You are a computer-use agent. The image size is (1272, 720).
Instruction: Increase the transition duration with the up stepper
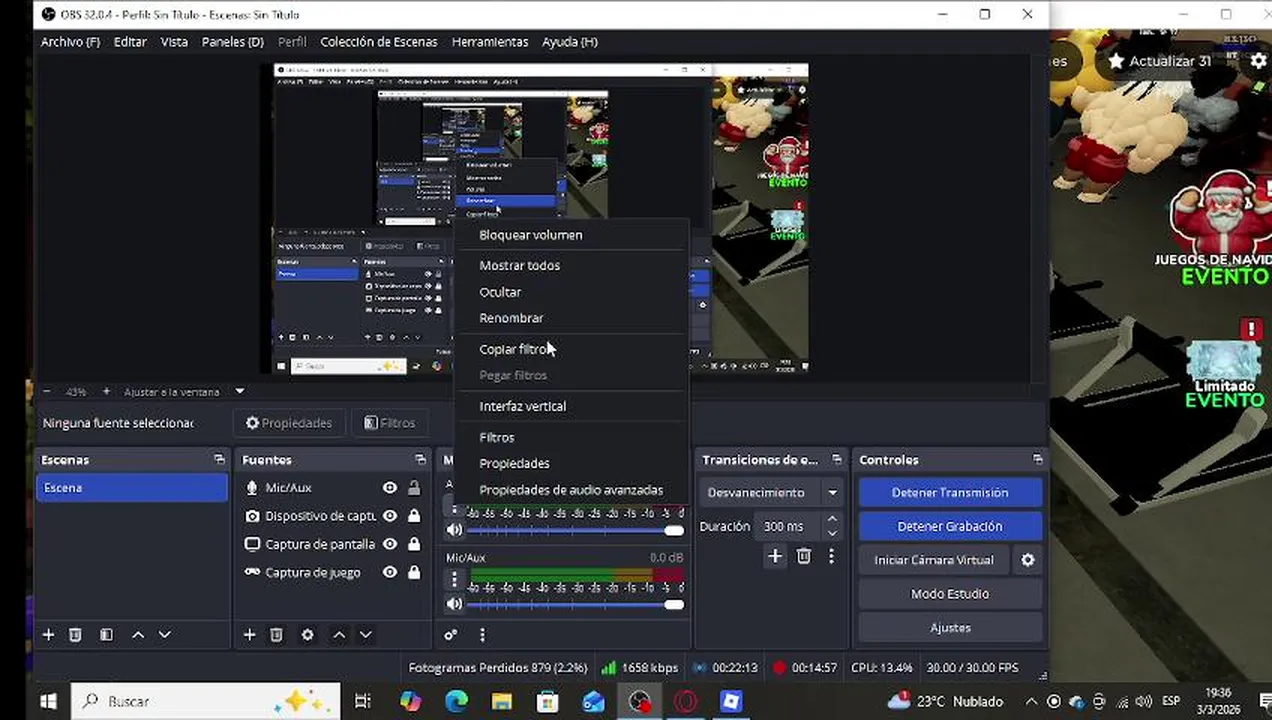pos(832,519)
